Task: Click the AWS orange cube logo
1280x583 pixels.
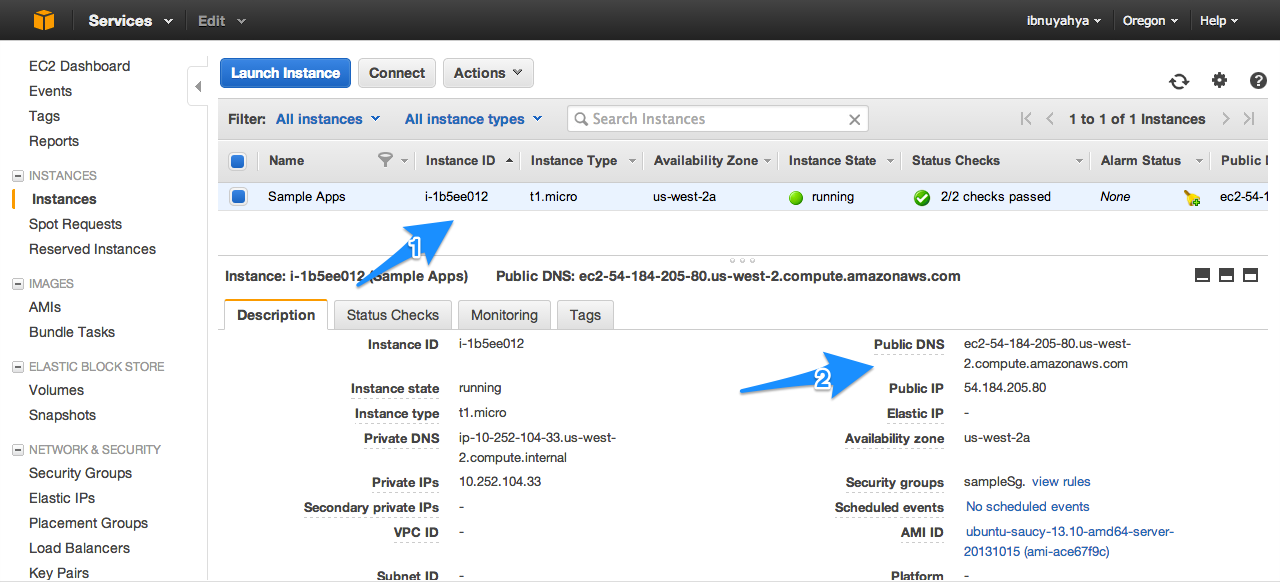Action: pos(43,20)
